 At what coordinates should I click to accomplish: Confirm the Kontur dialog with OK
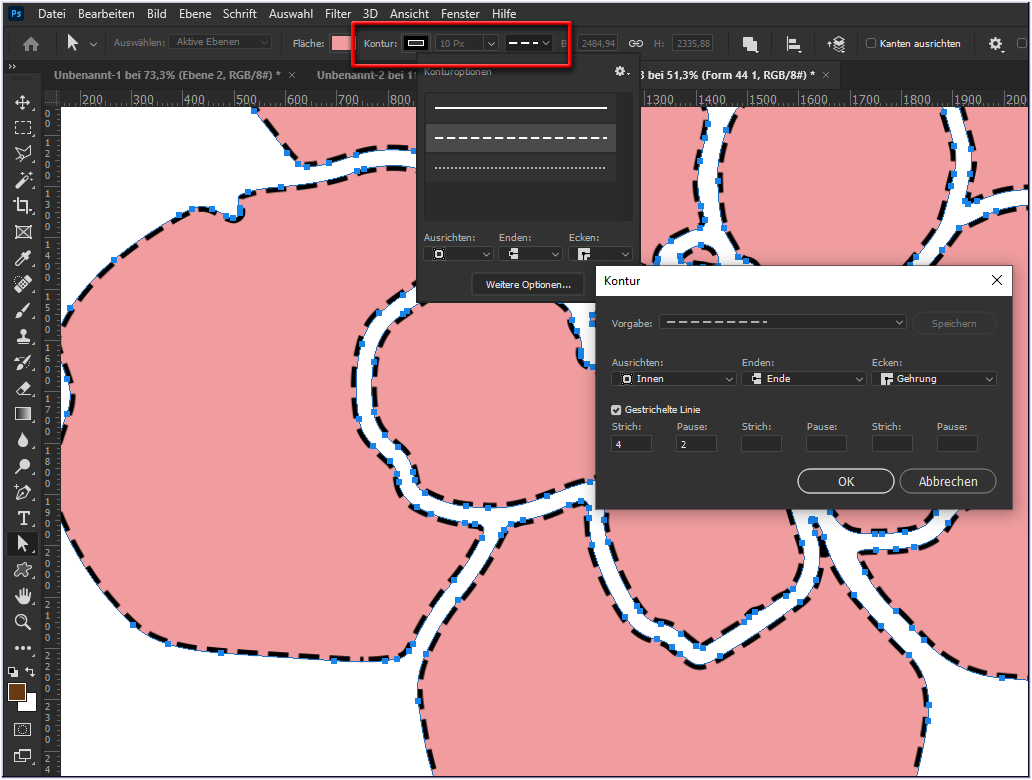845,481
